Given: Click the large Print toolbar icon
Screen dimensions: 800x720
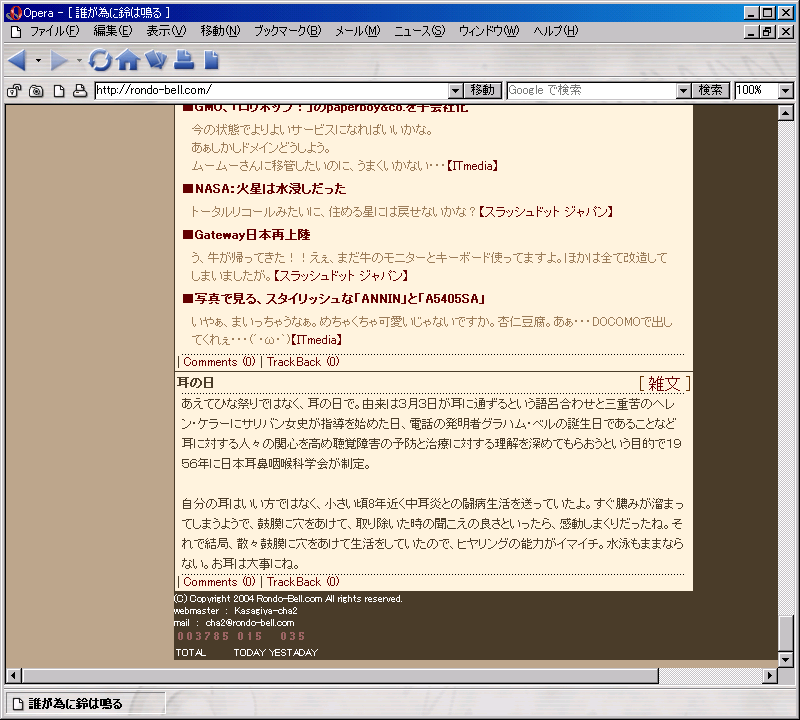Looking at the screenshot, I should tap(184, 60).
